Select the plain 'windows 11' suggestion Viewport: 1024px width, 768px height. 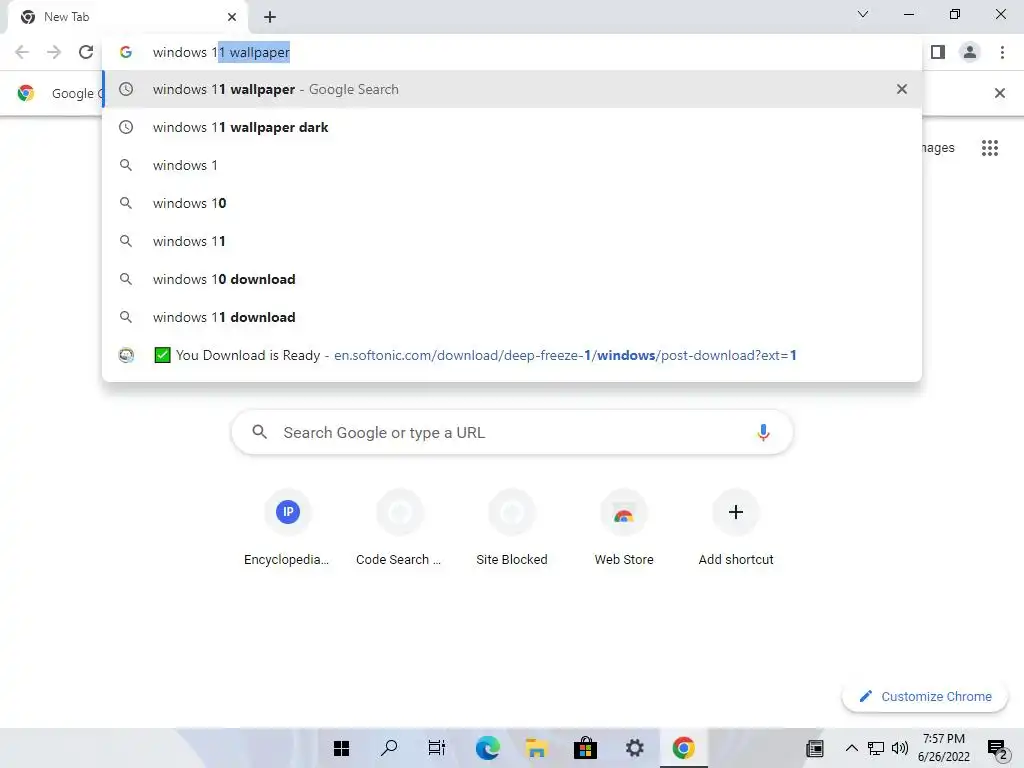tap(512, 241)
